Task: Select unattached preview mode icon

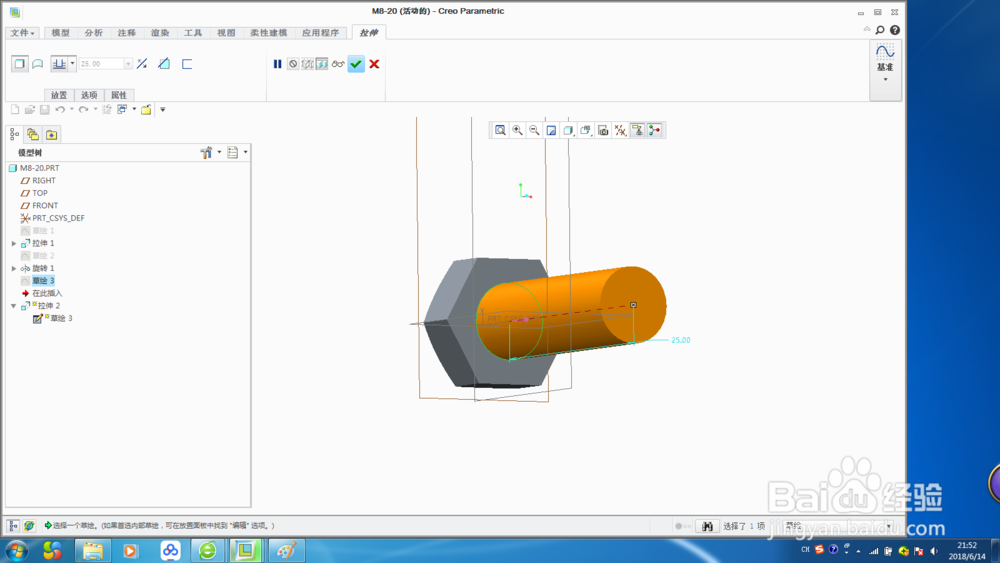Action: (307, 64)
